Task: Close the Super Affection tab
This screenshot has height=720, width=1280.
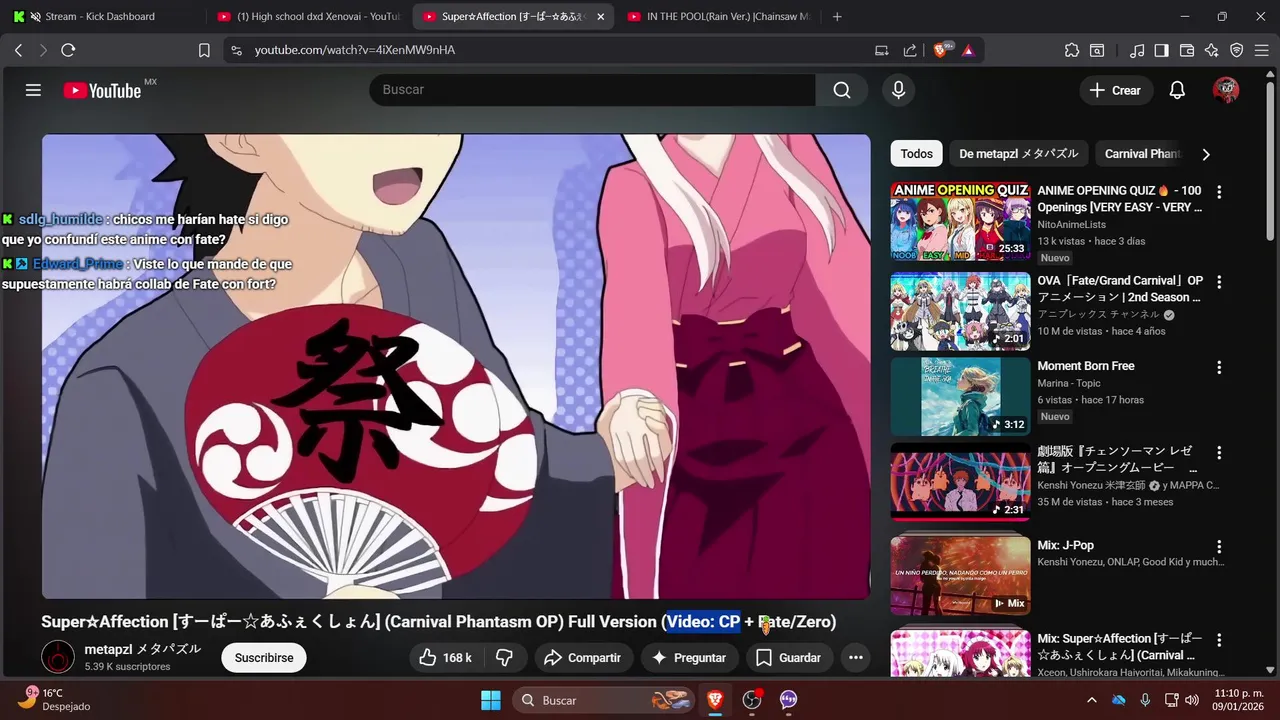Action: [x=602, y=17]
